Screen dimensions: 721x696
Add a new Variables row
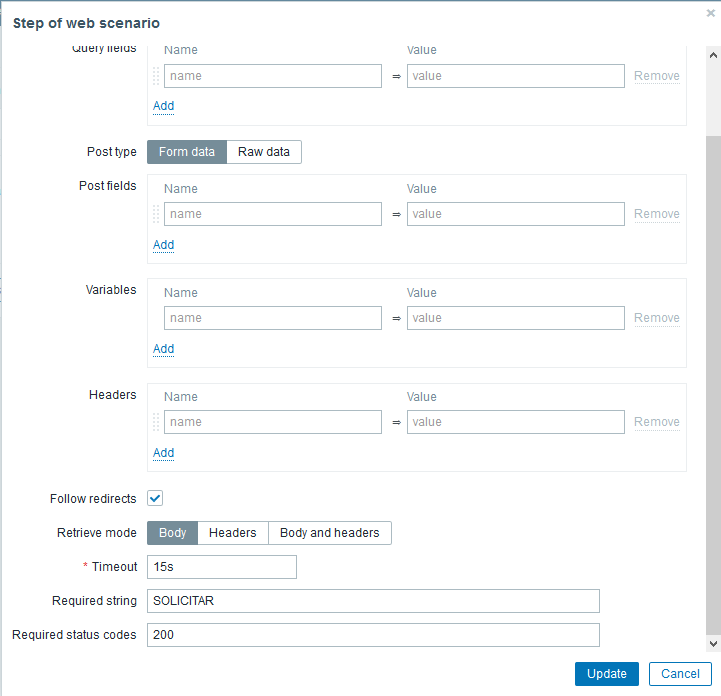[x=163, y=349]
